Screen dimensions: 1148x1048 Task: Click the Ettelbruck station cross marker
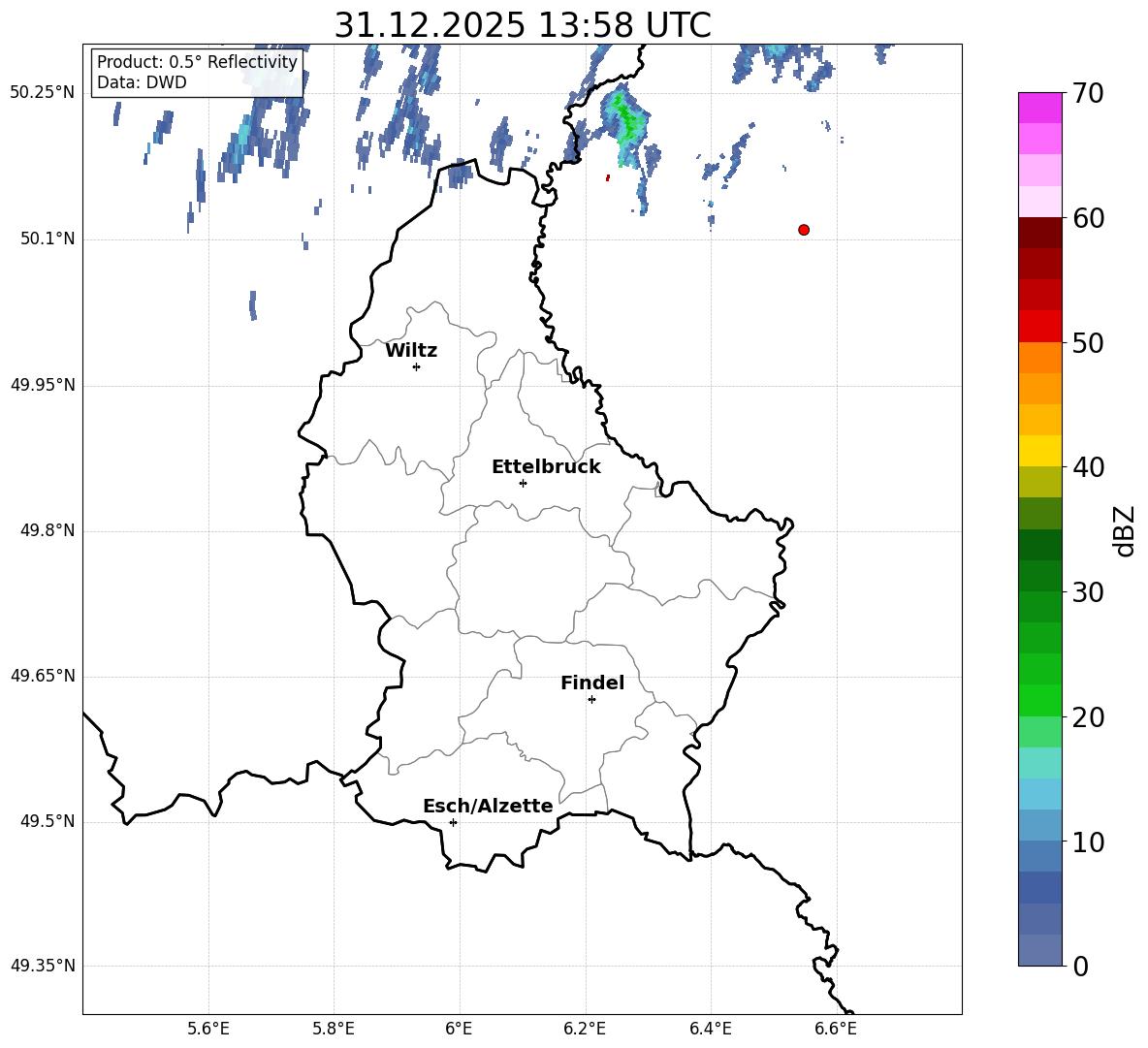[x=523, y=483]
